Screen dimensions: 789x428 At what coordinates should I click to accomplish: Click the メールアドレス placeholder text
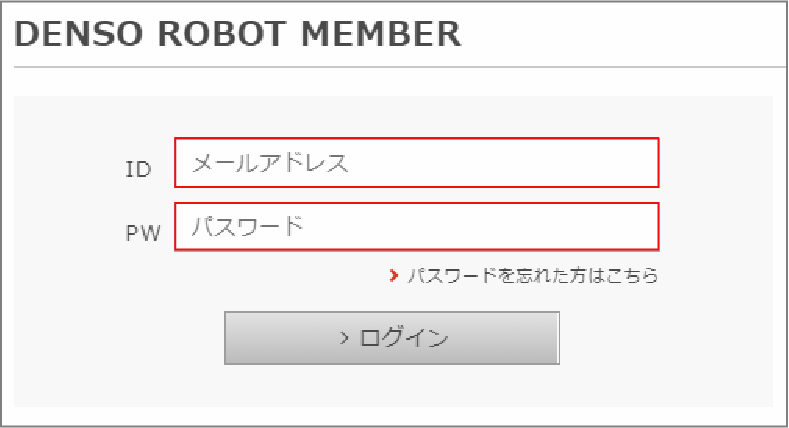click(x=270, y=163)
